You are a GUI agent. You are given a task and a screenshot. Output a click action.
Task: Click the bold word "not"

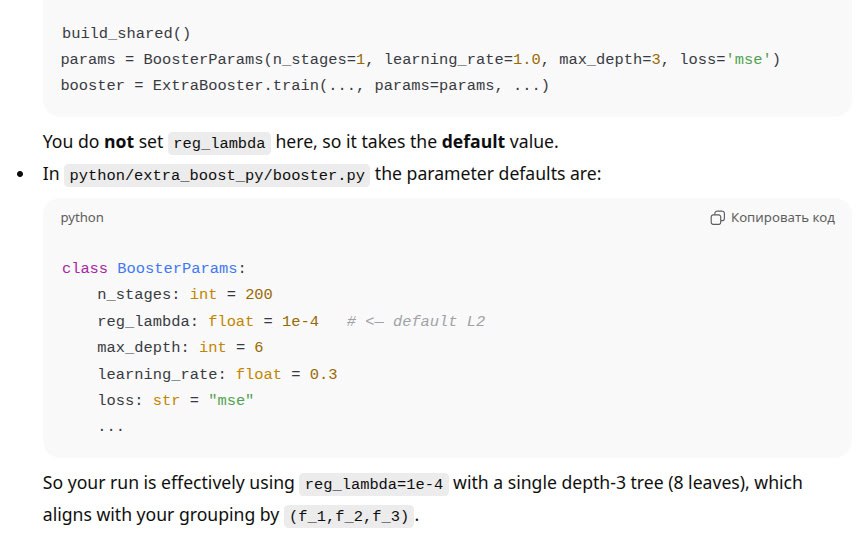(119, 142)
